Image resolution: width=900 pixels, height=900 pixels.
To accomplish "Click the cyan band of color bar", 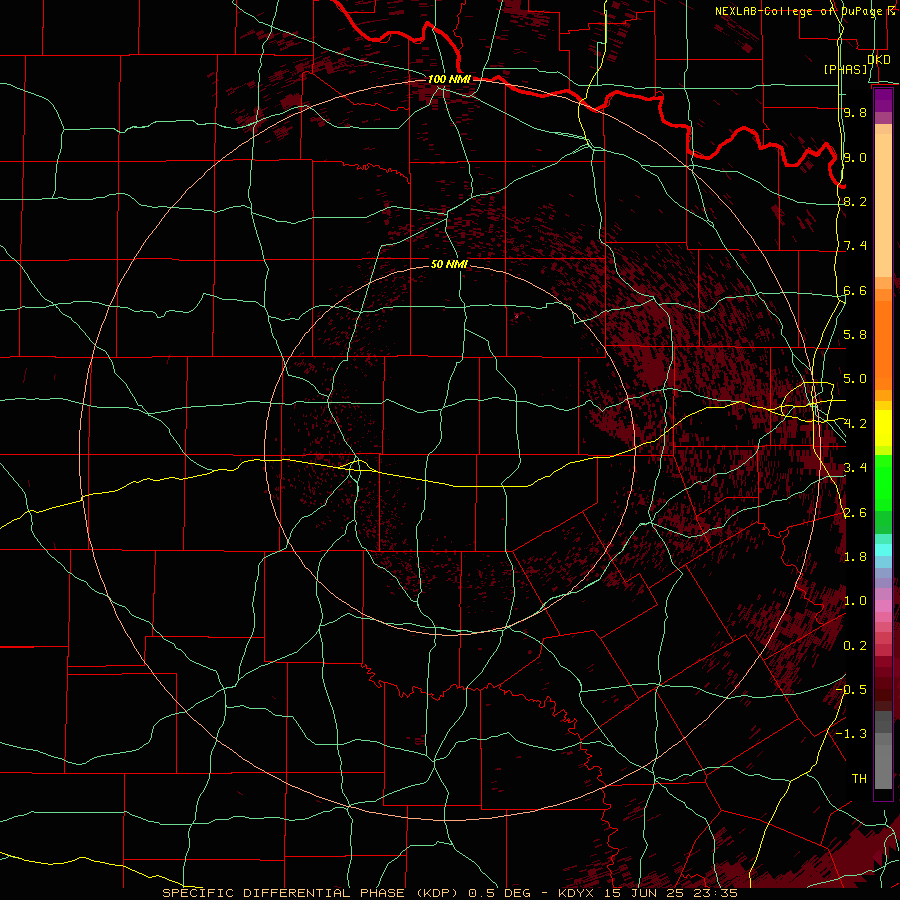I will coord(883,550).
